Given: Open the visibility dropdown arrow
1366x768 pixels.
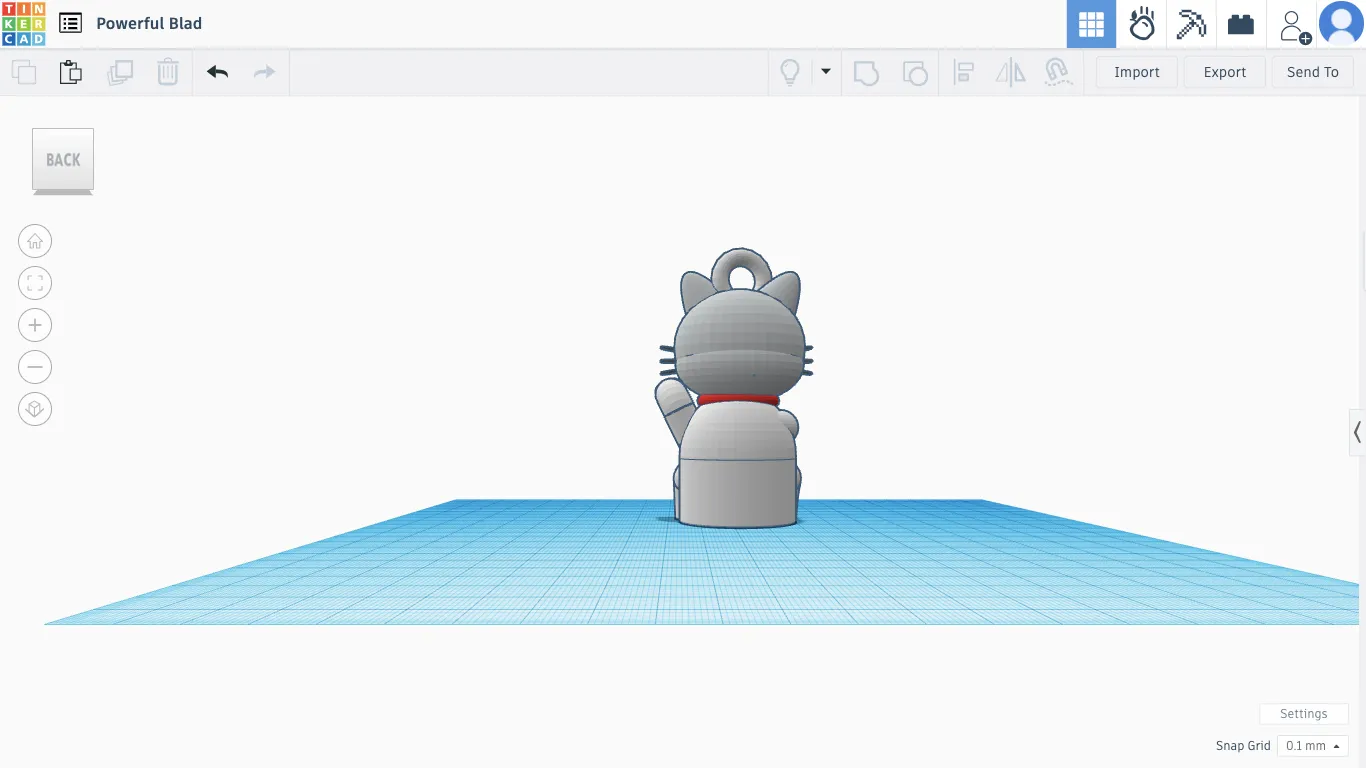Looking at the screenshot, I should (x=826, y=71).
